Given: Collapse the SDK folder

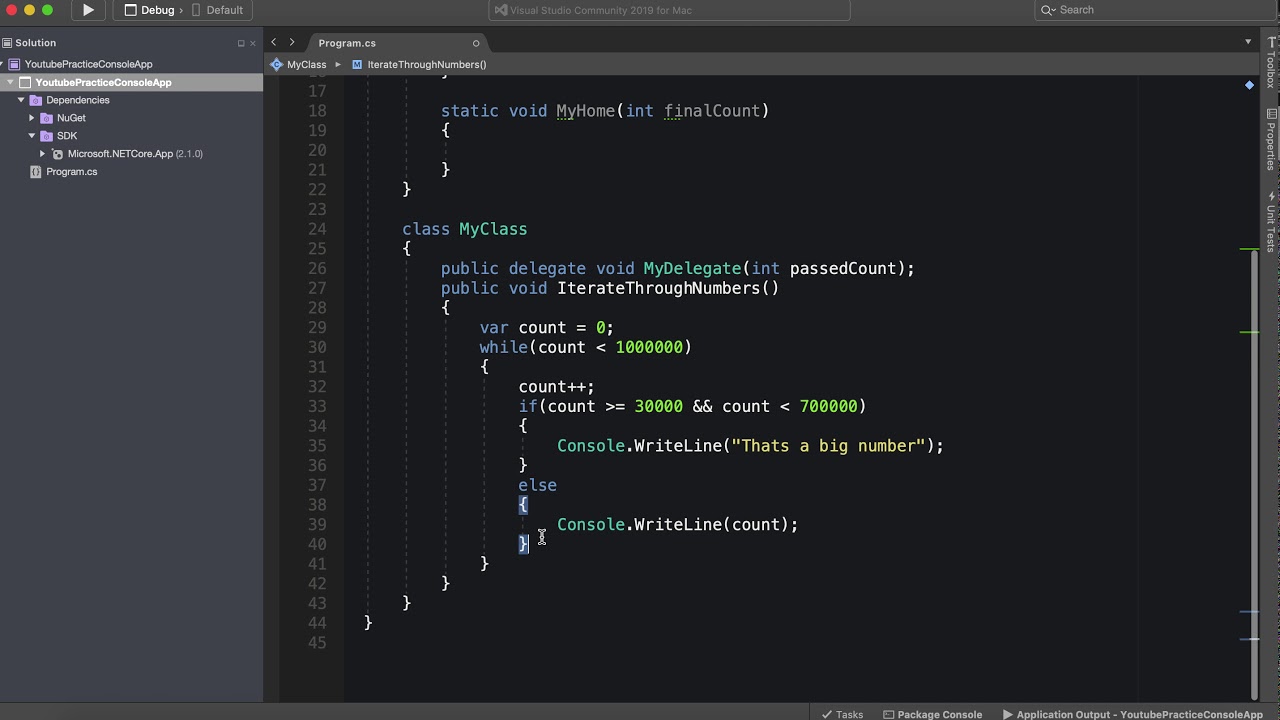Looking at the screenshot, I should tap(31, 136).
